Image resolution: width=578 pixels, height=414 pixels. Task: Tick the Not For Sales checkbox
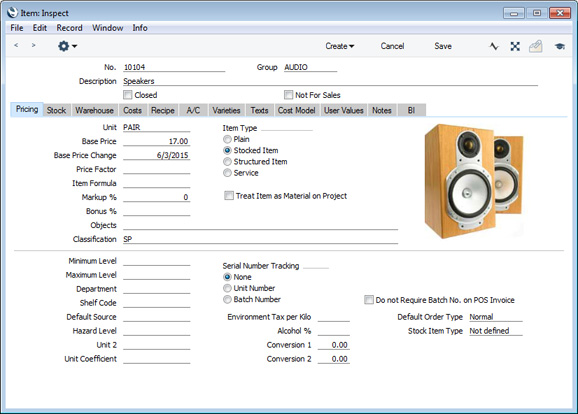[x=288, y=95]
